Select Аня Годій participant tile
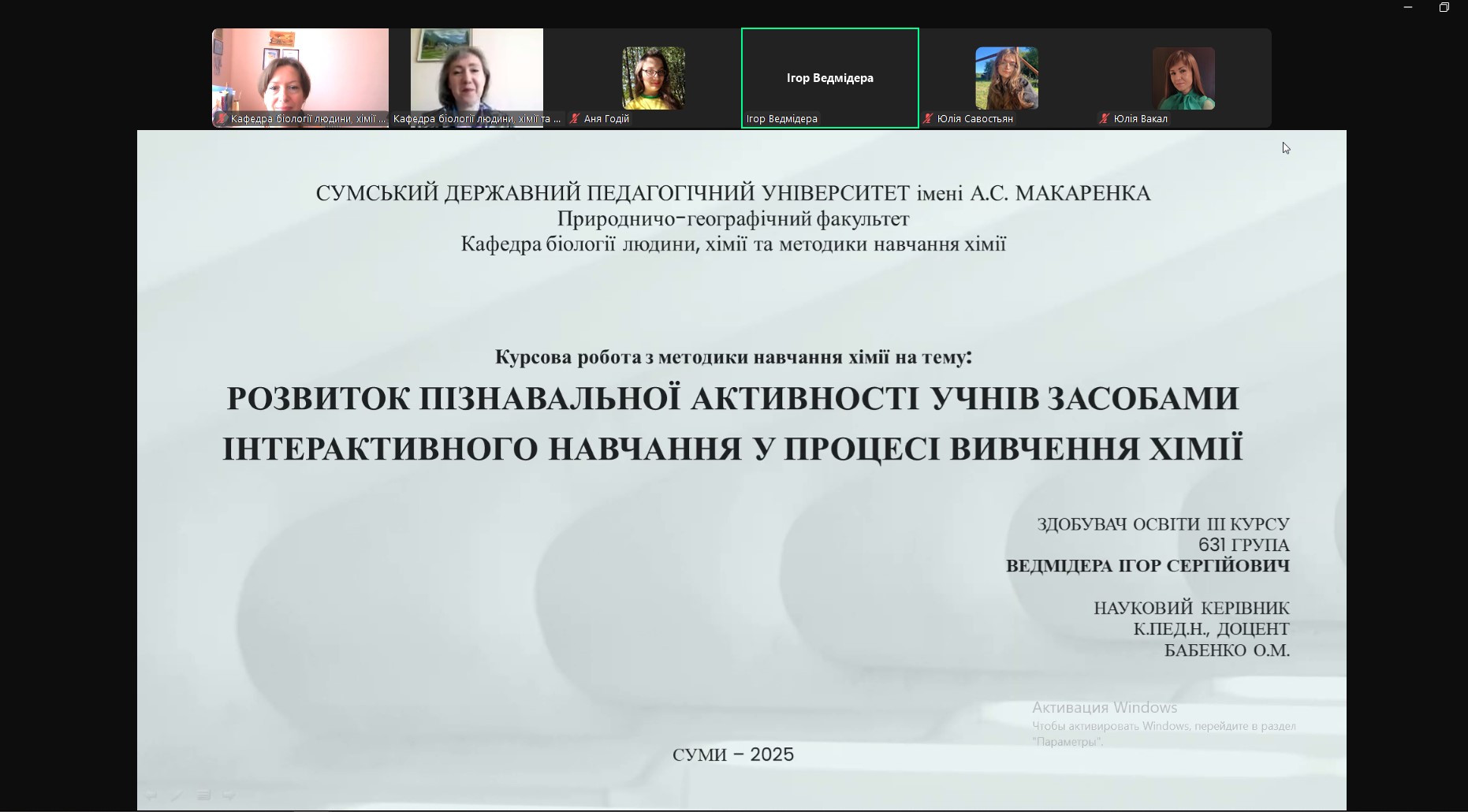1468x812 pixels. point(654,78)
